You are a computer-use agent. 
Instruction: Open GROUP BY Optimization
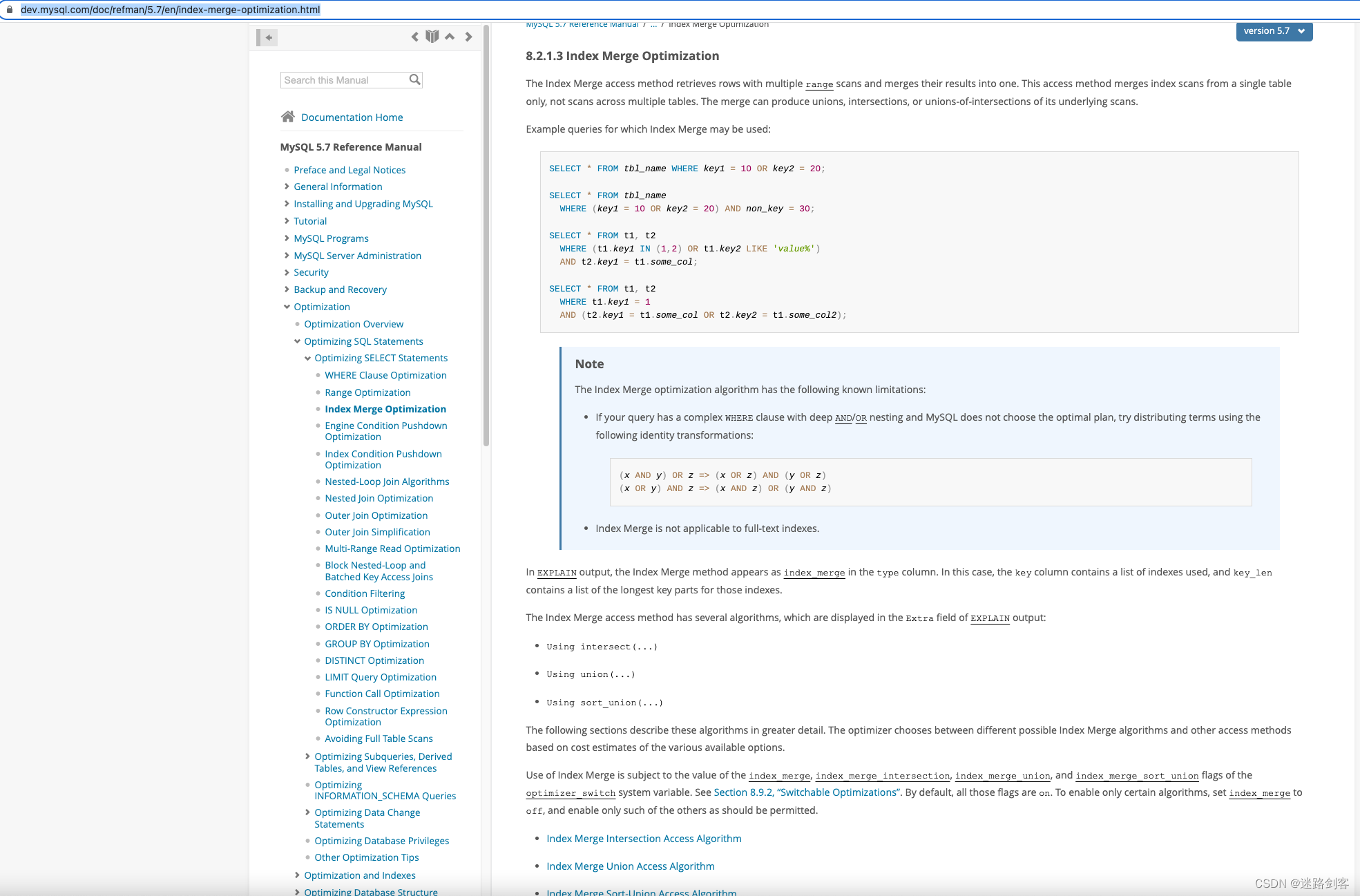pos(377,644)
